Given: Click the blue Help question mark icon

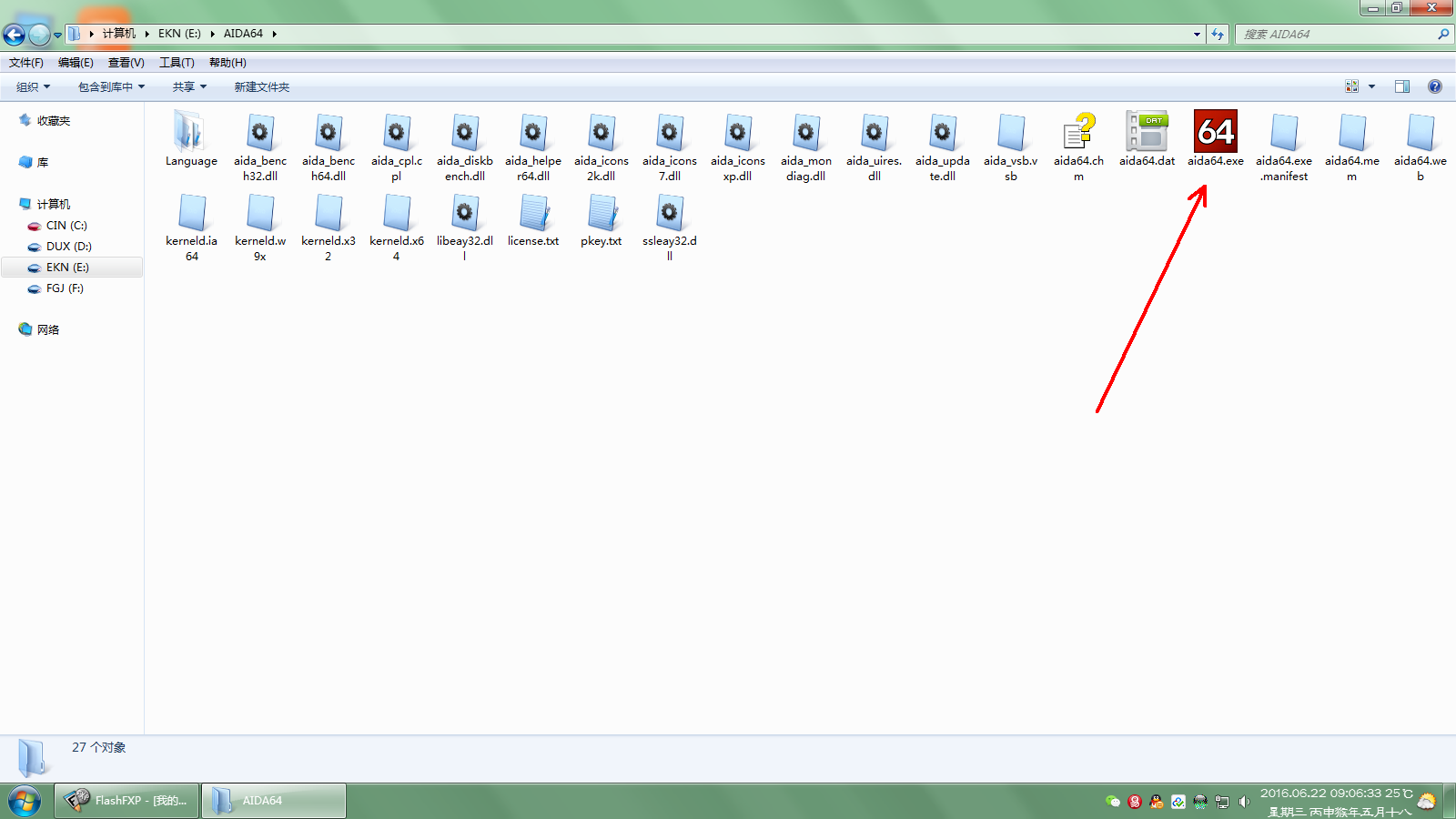Looking at the screenshot, I should click(1435, 86).
